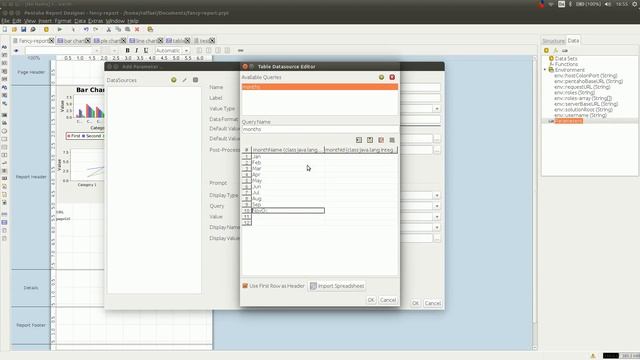Click the hyperlink chain icon in format bar

pos(240,51)
